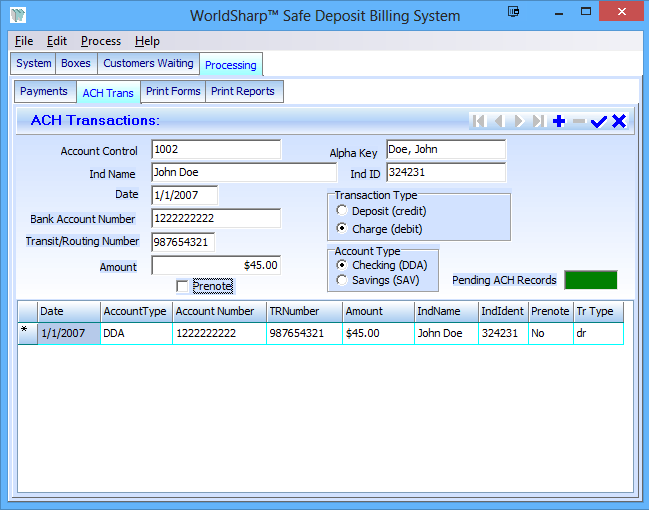Click the Bank Account Number field

coord(216,218)
